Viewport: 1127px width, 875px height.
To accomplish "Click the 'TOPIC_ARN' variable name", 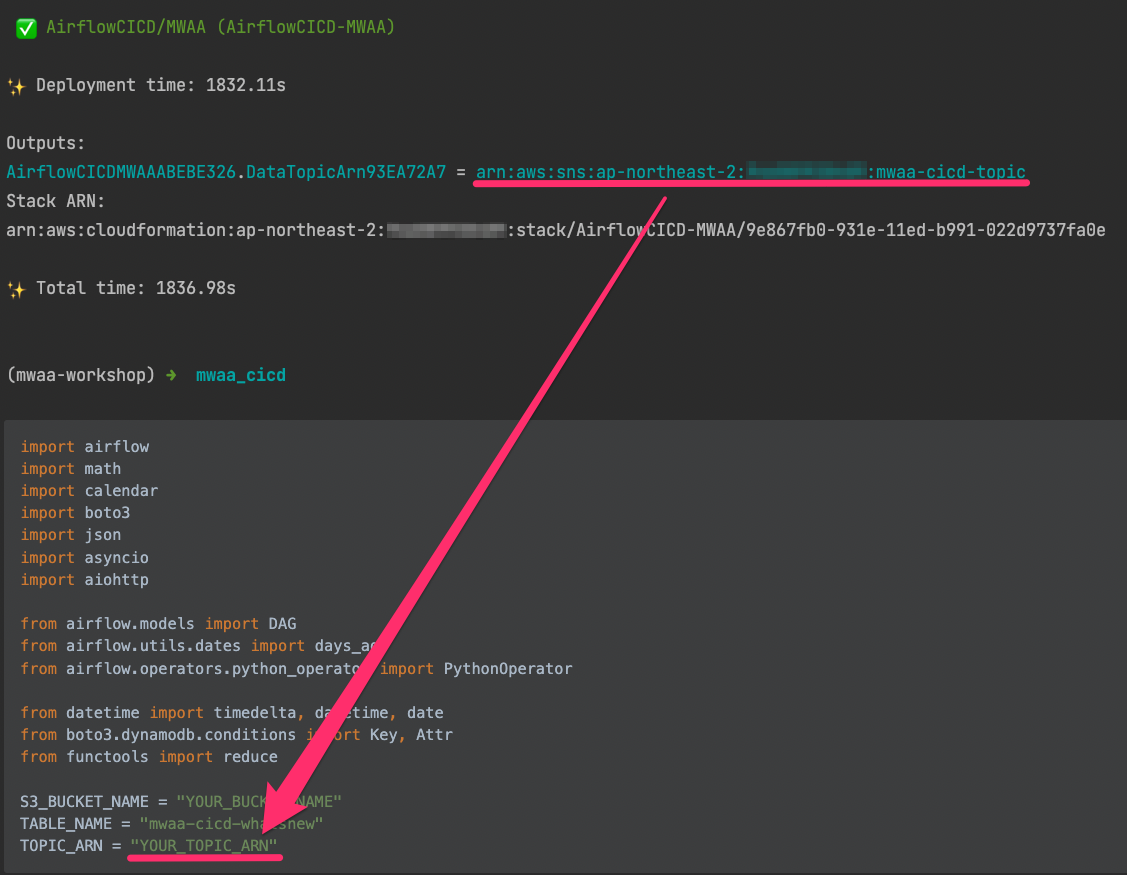I will pos(61,846).
